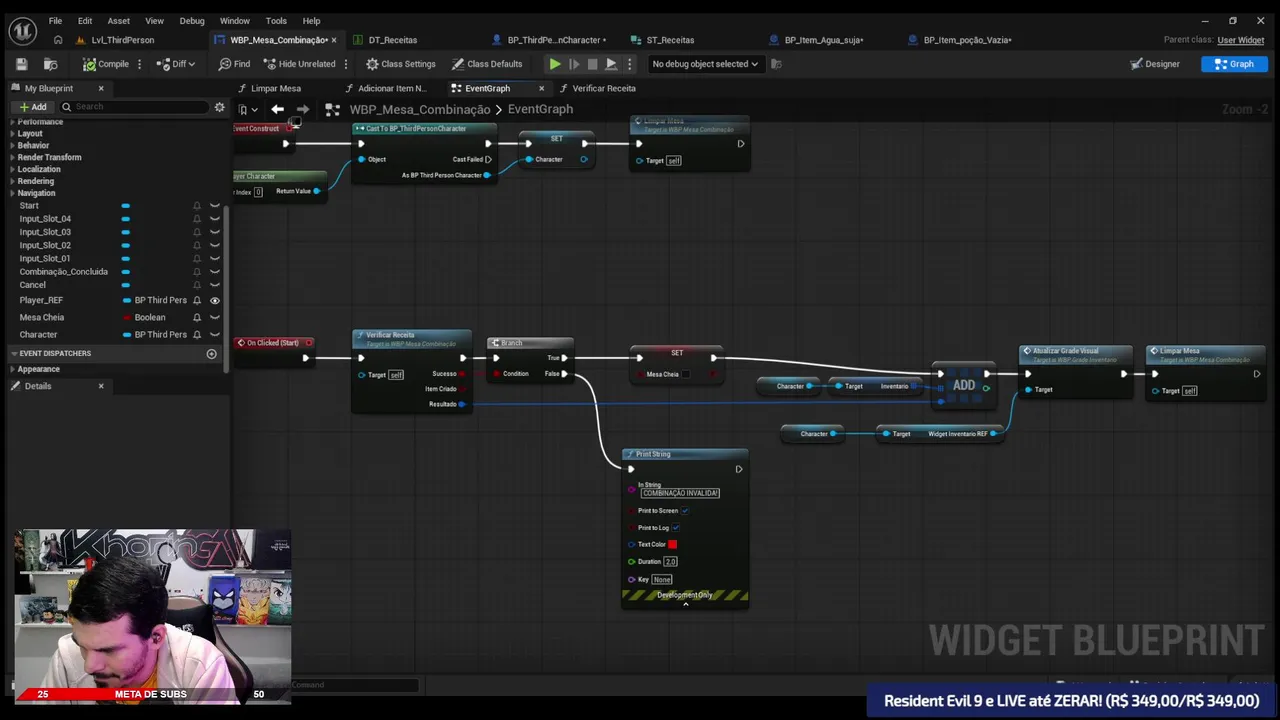This screenshot has width=1280, height=720.
Task: Click the home icon beside asset tabs
Action: (58, 40)
